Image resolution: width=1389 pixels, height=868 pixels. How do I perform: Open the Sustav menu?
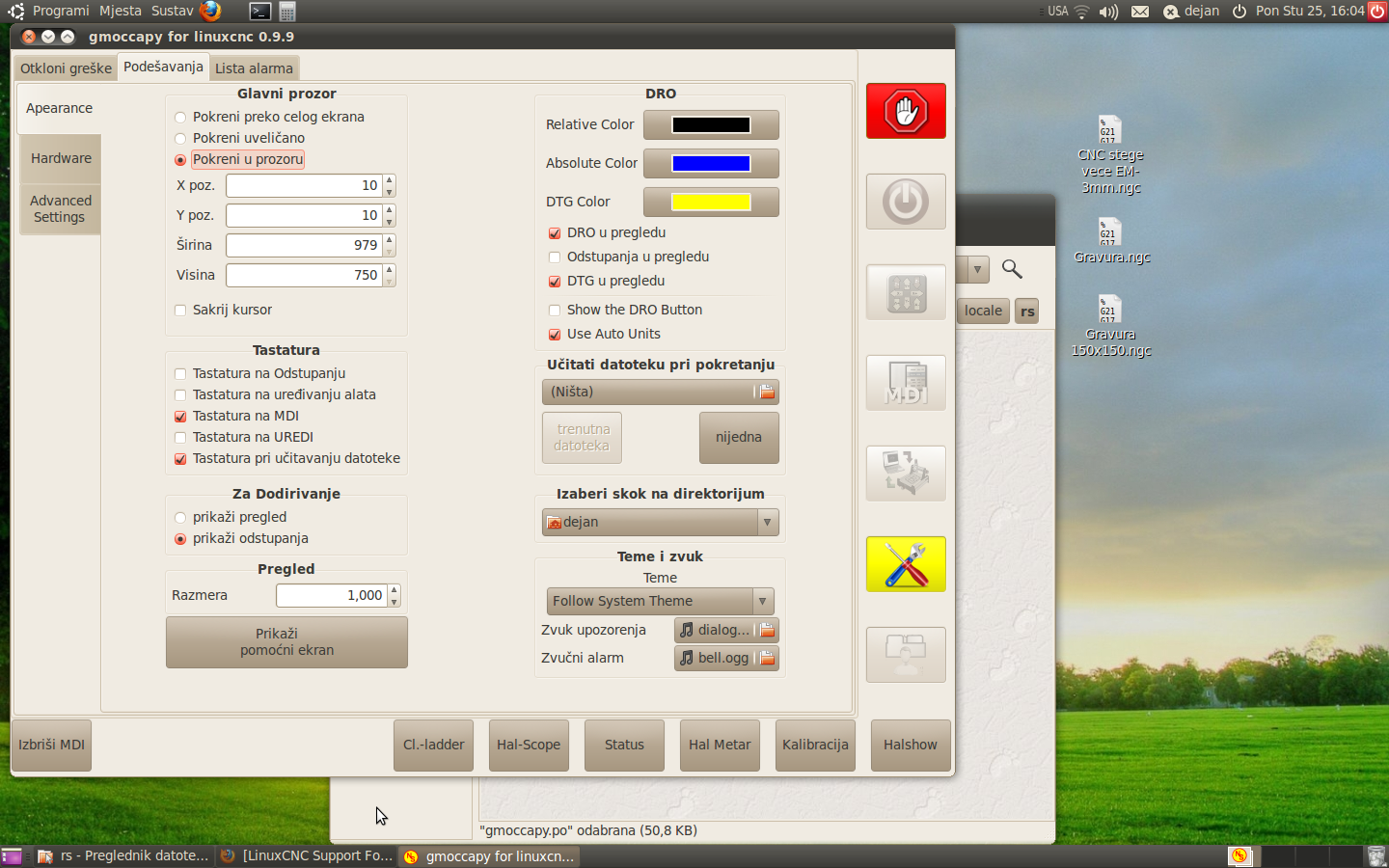[x=173, y=11]
